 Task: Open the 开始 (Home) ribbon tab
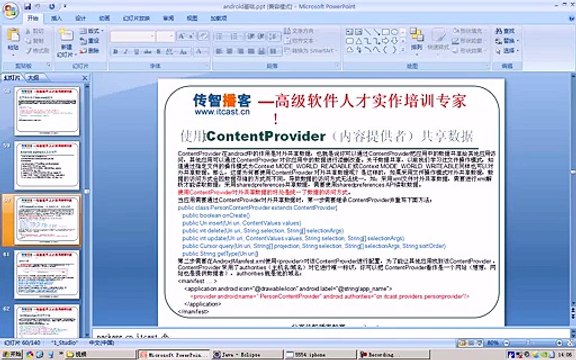click(33, 18)
